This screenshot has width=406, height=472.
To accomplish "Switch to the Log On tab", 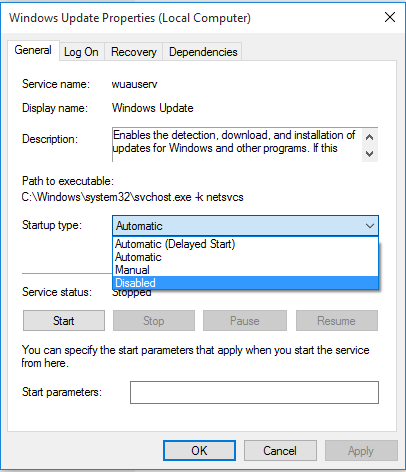I will (x=81, y=52).
